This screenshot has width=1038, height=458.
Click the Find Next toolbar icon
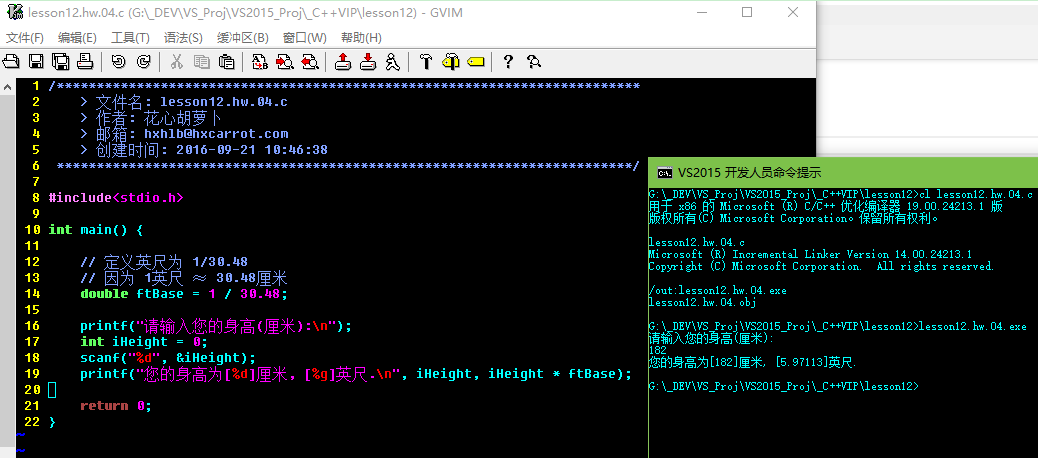point(285,62)
